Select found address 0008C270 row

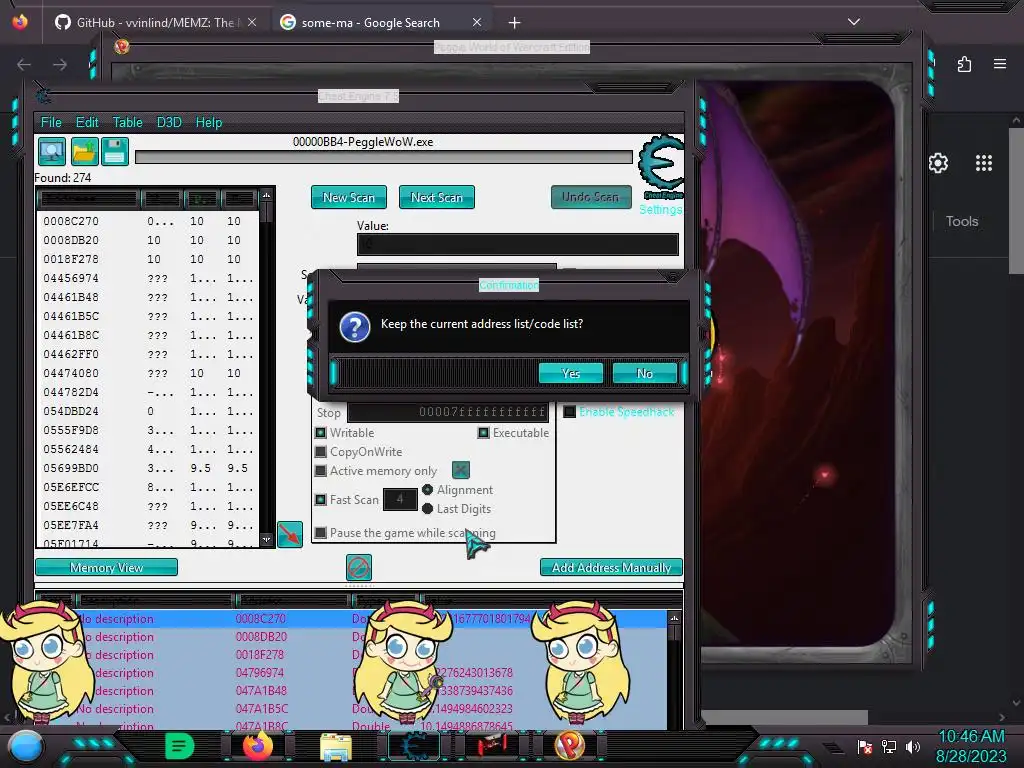point(148,221)
